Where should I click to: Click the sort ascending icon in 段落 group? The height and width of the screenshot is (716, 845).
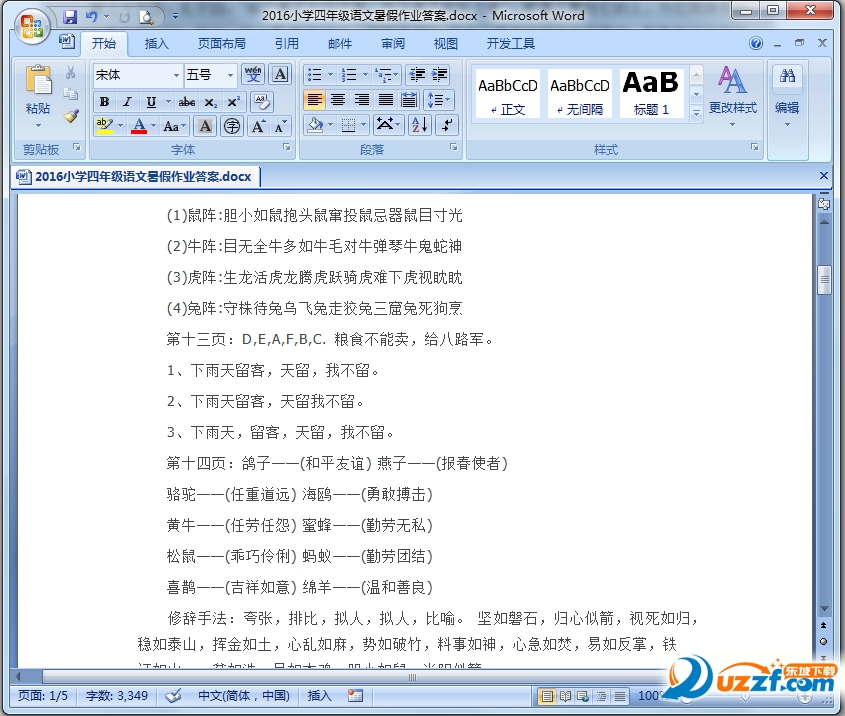[420, 124]
